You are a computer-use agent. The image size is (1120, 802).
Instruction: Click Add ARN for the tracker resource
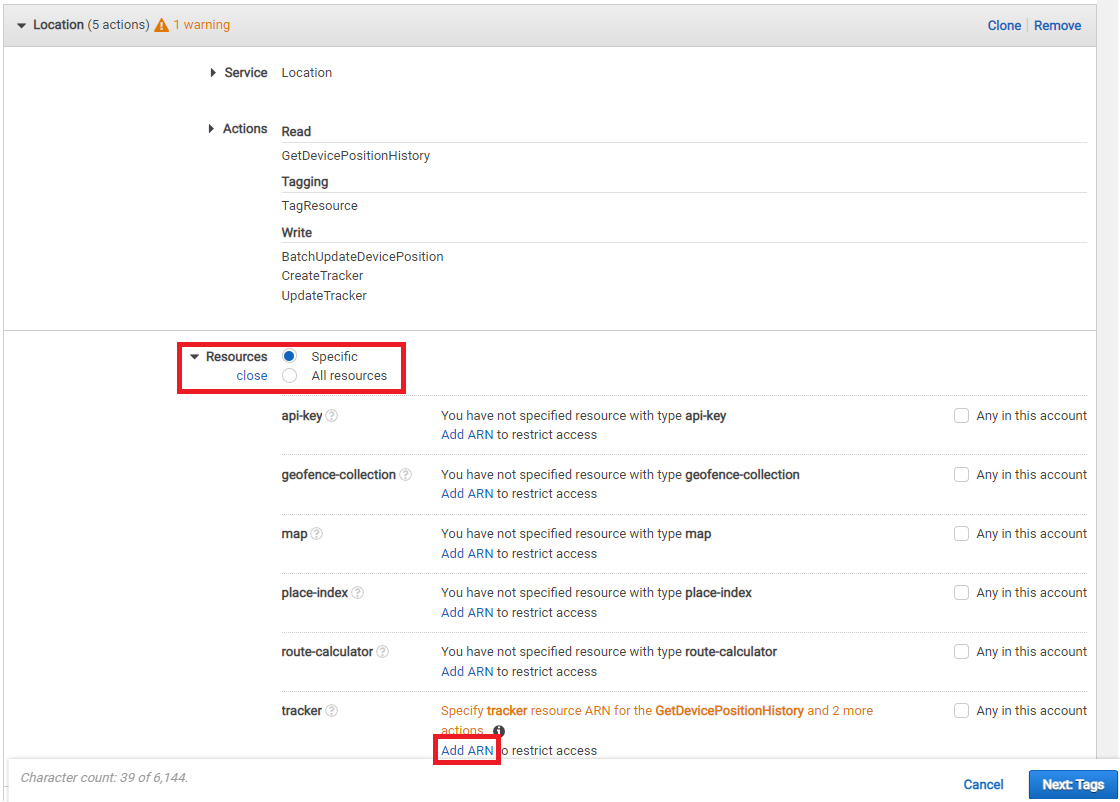465,750
